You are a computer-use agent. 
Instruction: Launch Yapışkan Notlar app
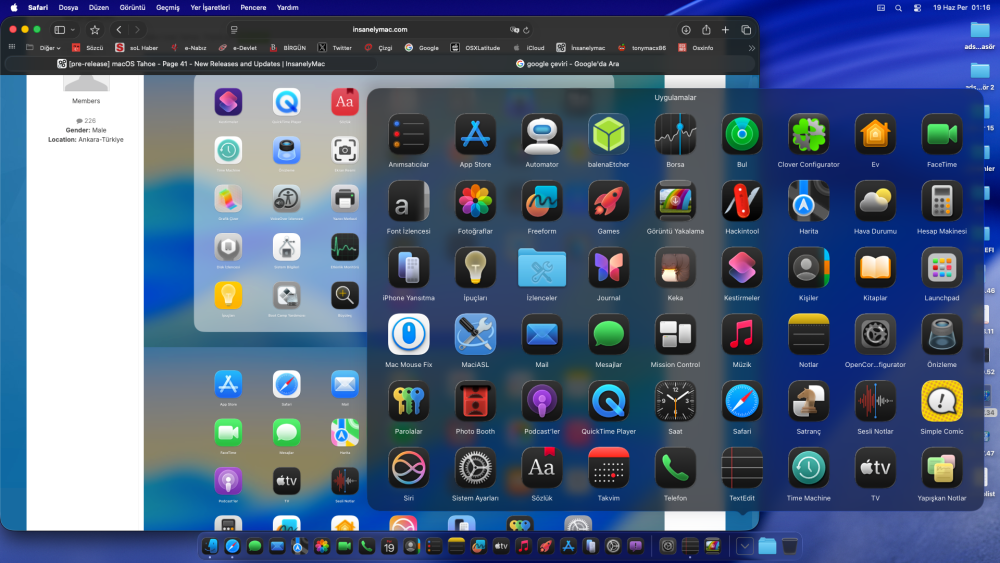(x=941, y=468)
